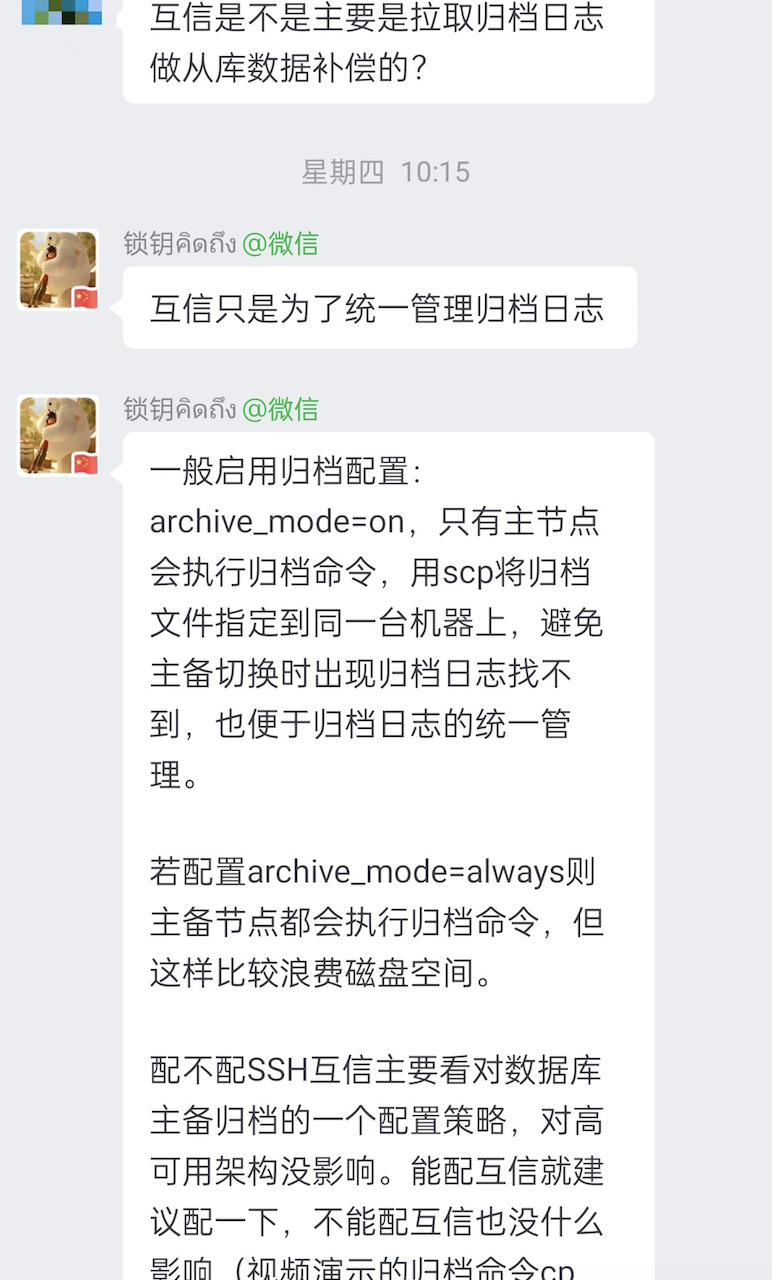
Task: Tap the line 配不配SSH互信主要看对数据库
Action: coord(376,1072)
